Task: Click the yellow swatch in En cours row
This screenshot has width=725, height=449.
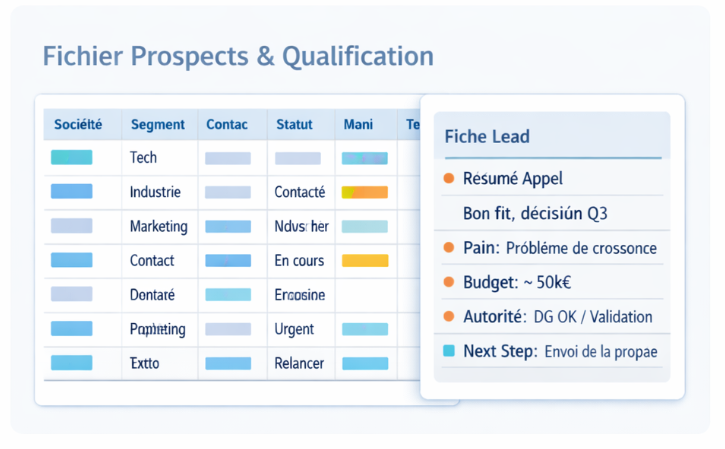Action: (x=364, y=260)
